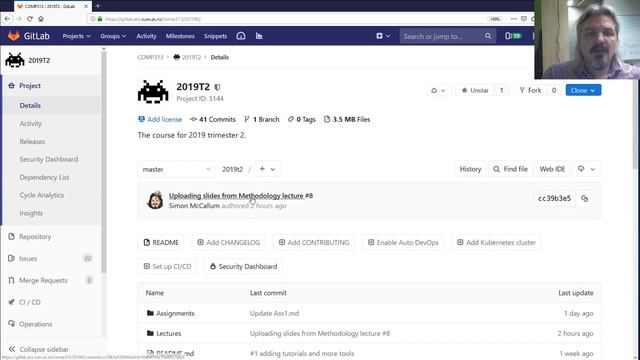
Task: Open Dependency List in the sidebar
Action: point(44,177)
